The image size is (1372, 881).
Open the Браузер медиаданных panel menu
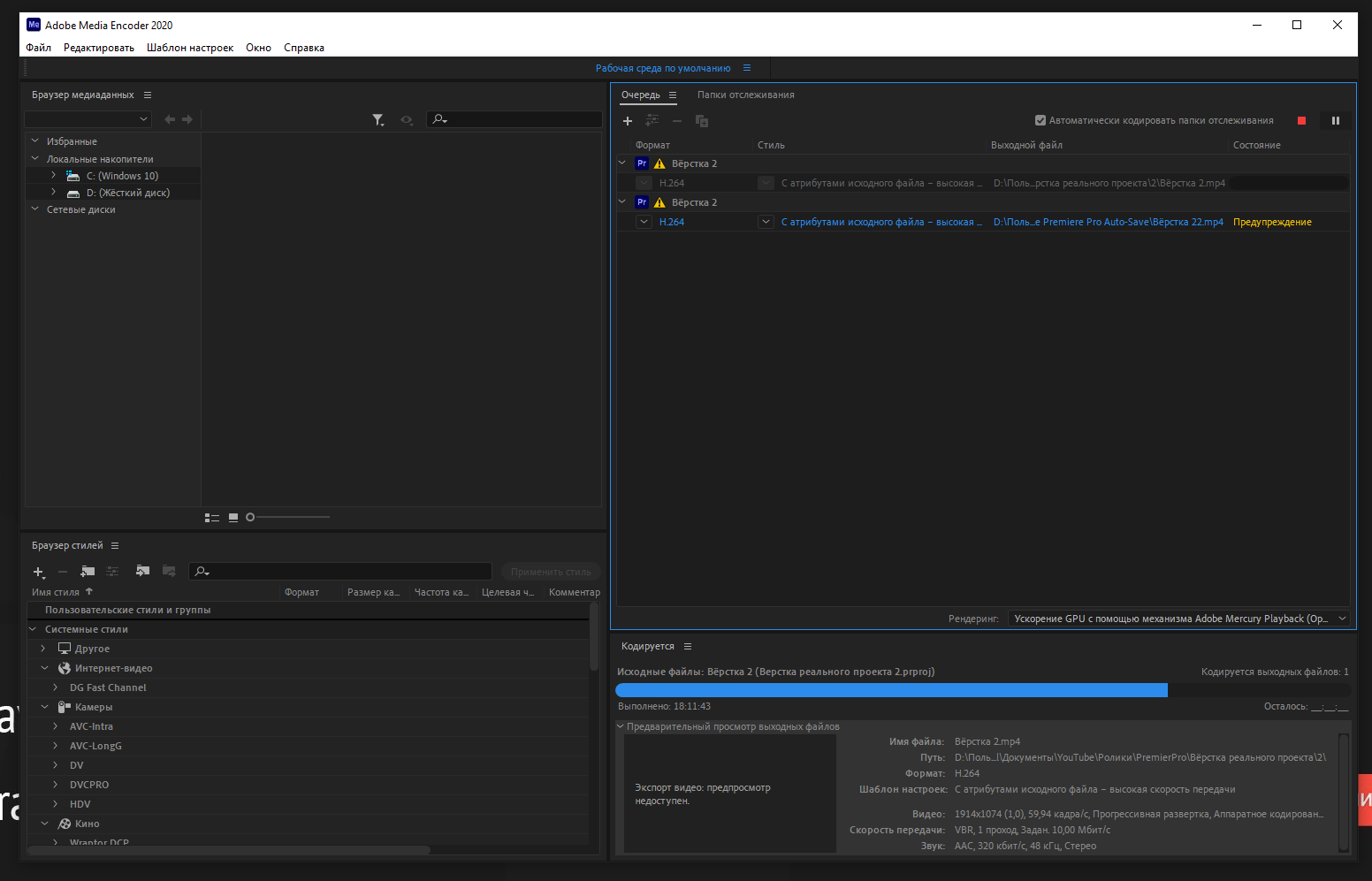pyautogui.click(x=148, y=95)
